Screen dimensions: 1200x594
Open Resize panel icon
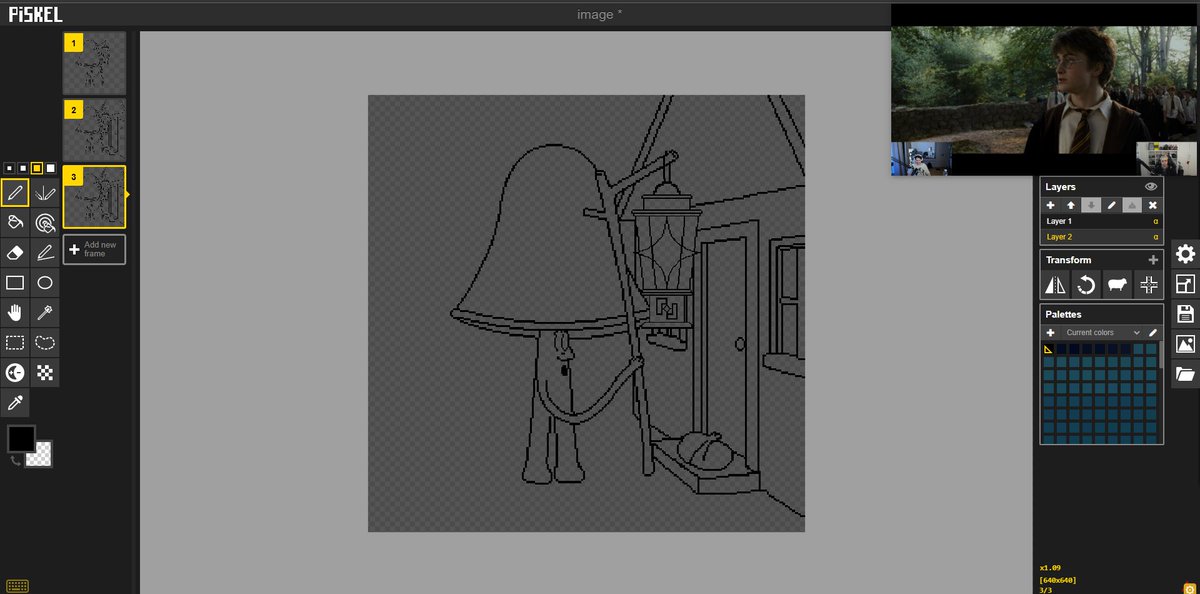[x=1186, y=284]
